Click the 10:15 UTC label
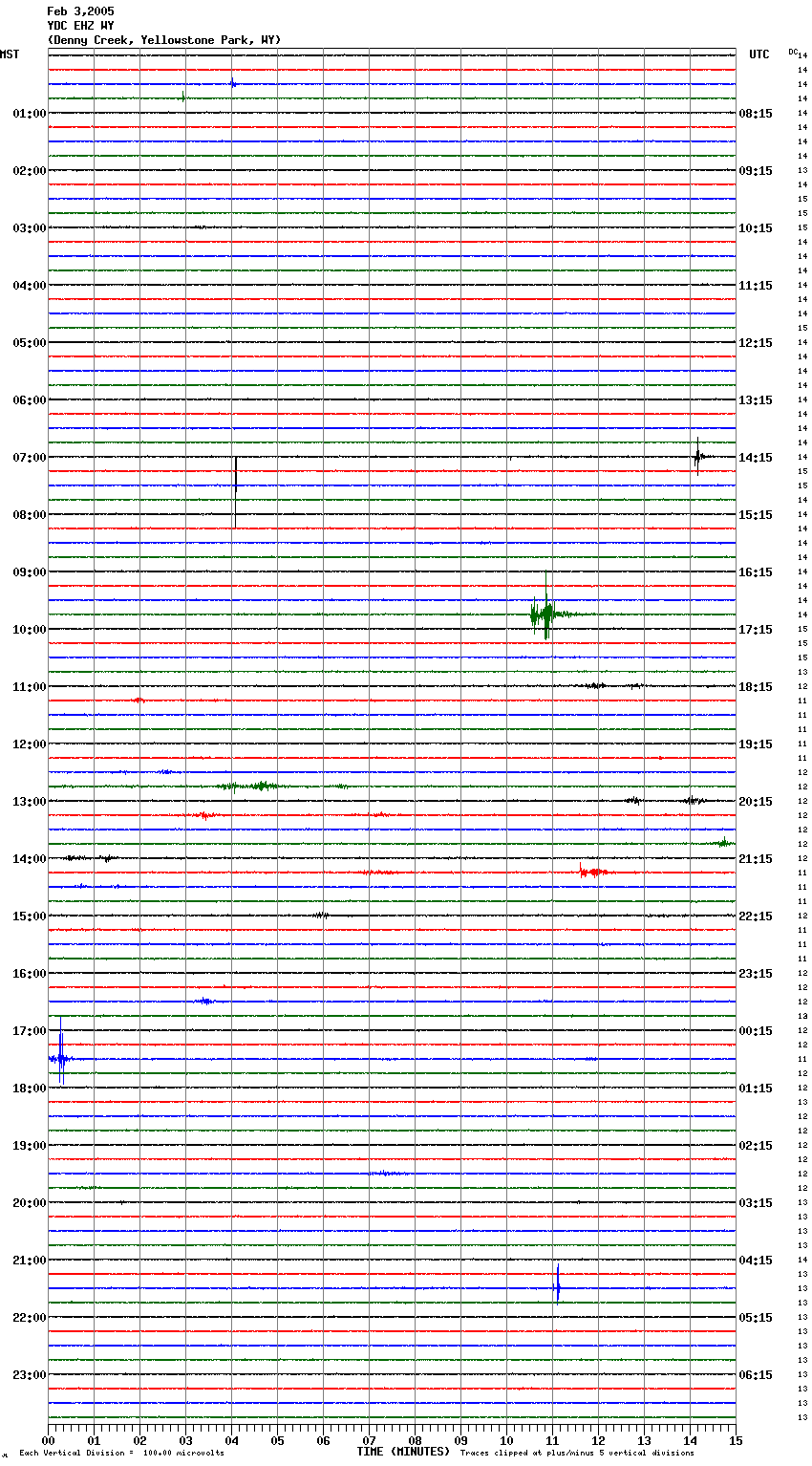This screenshot has width=812, height=1466. tap(756, 228)
